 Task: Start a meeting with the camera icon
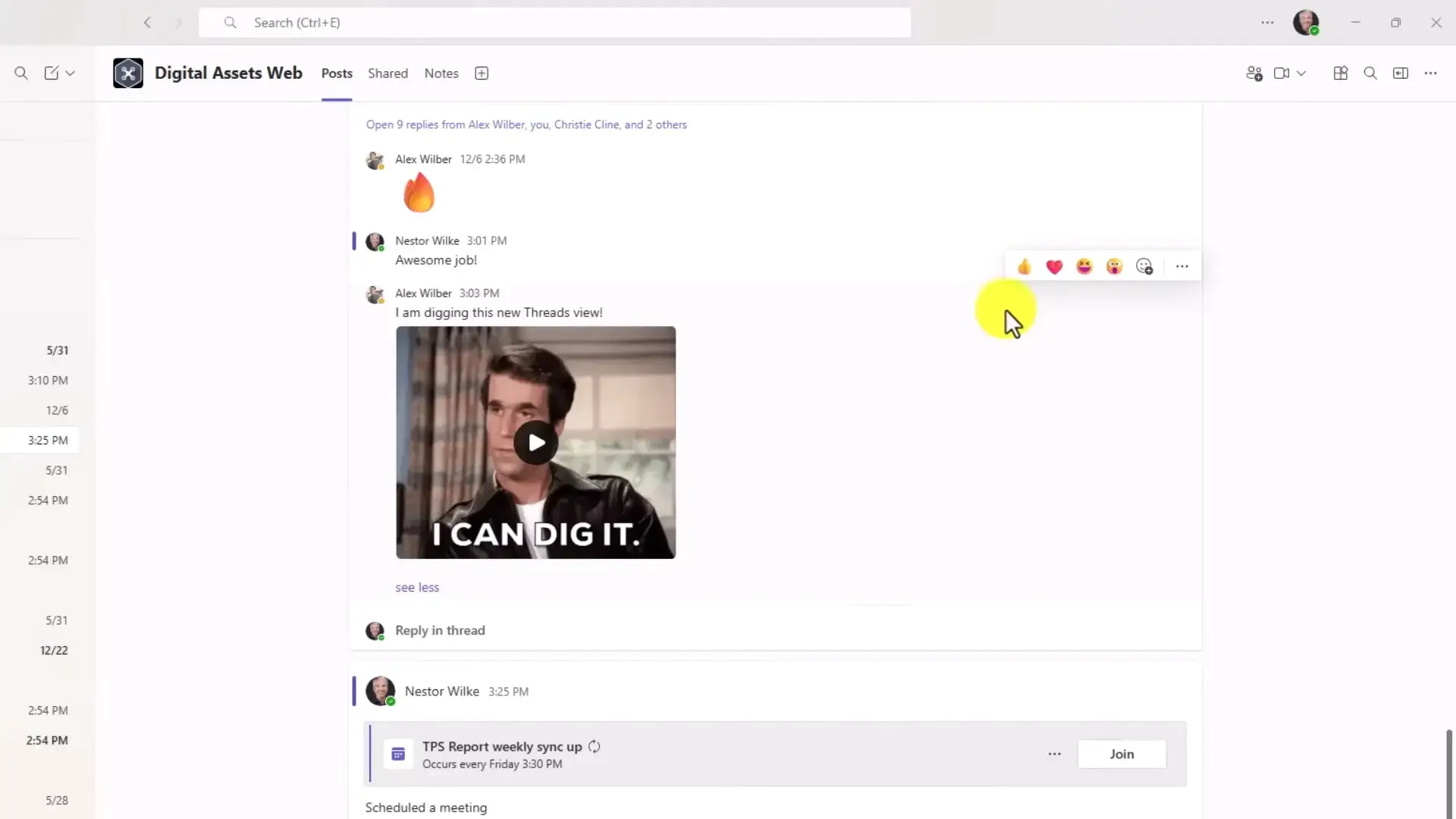1282,74
